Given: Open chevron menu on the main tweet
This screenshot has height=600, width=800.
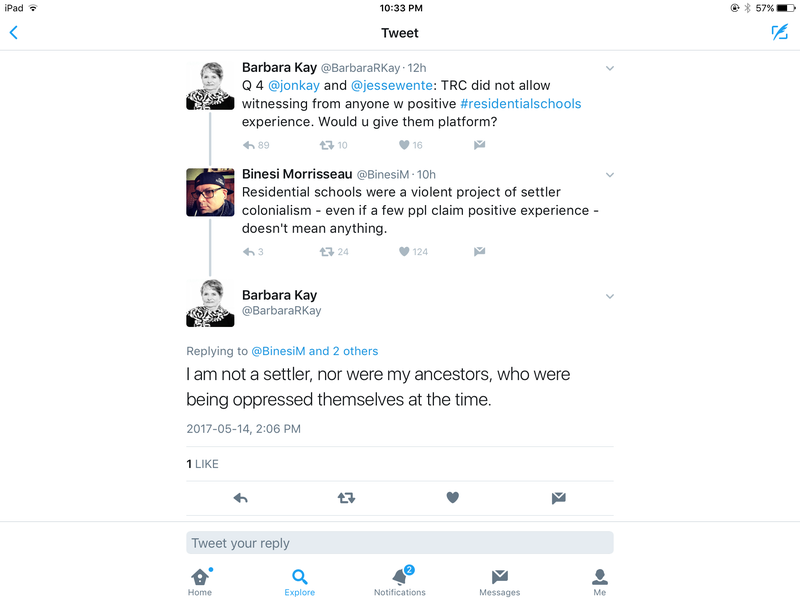Looking at the screenshot, I should click(x=610, y=296).
